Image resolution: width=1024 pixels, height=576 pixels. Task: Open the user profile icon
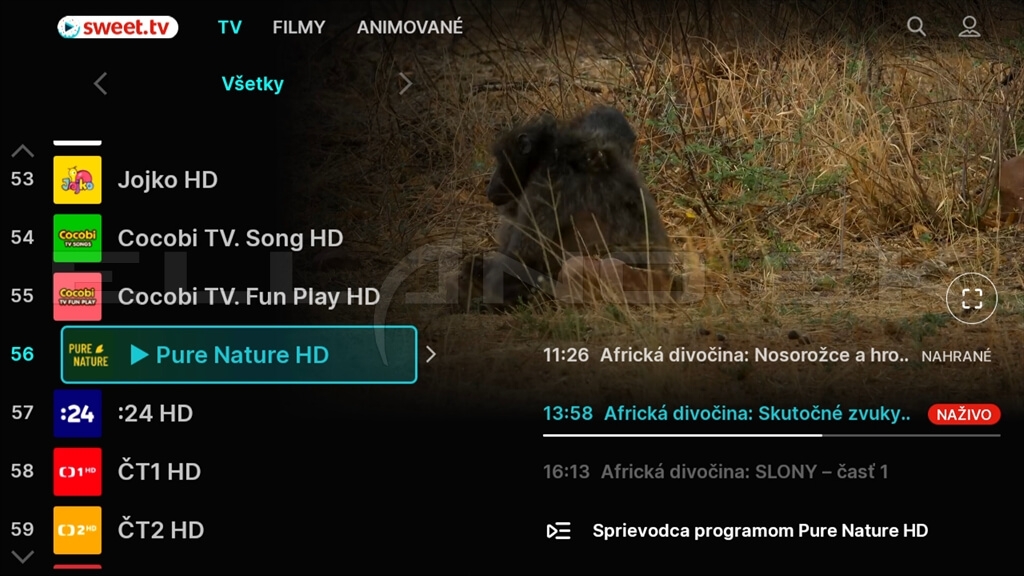click(969, 26)
